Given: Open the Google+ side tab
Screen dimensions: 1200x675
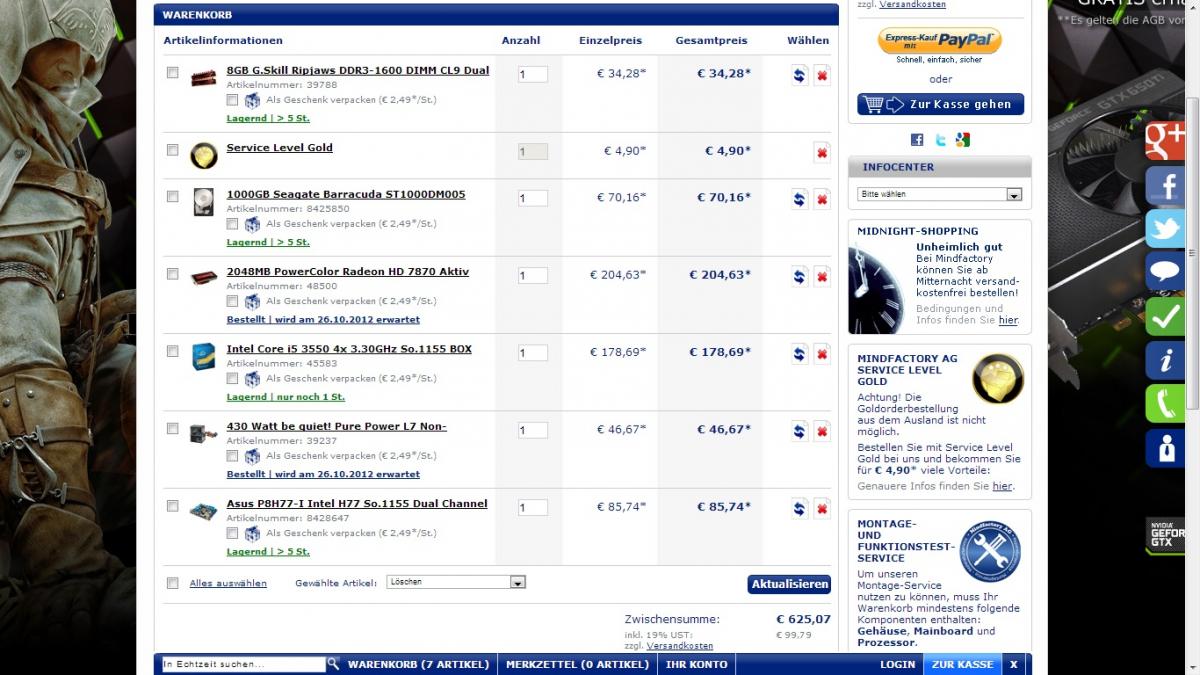Looking at the screenshot, I should pos(1165,141).
